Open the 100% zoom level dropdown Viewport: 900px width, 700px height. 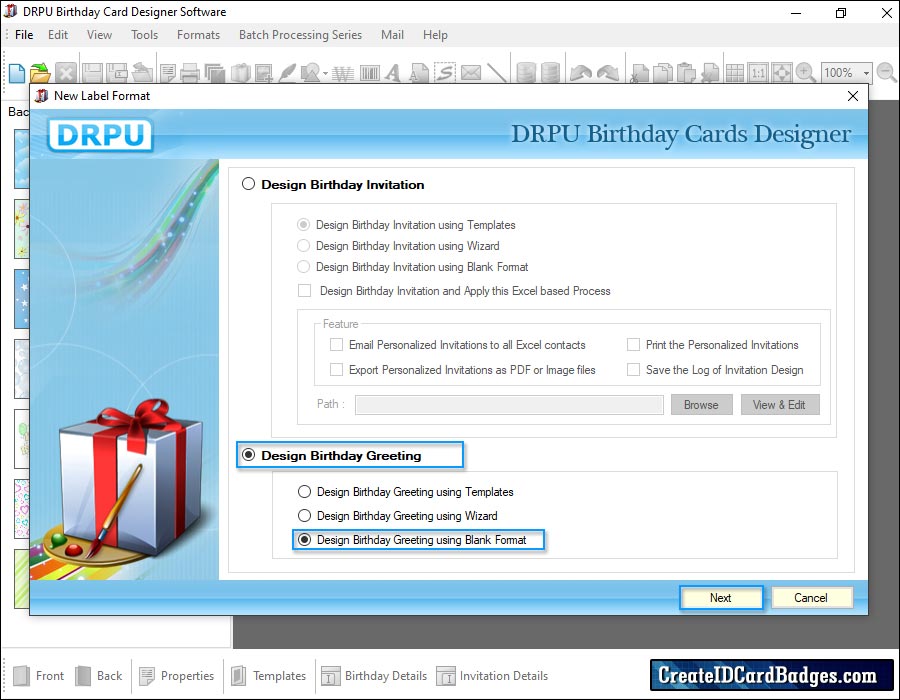pyautogui.click(x=866, y=73)
